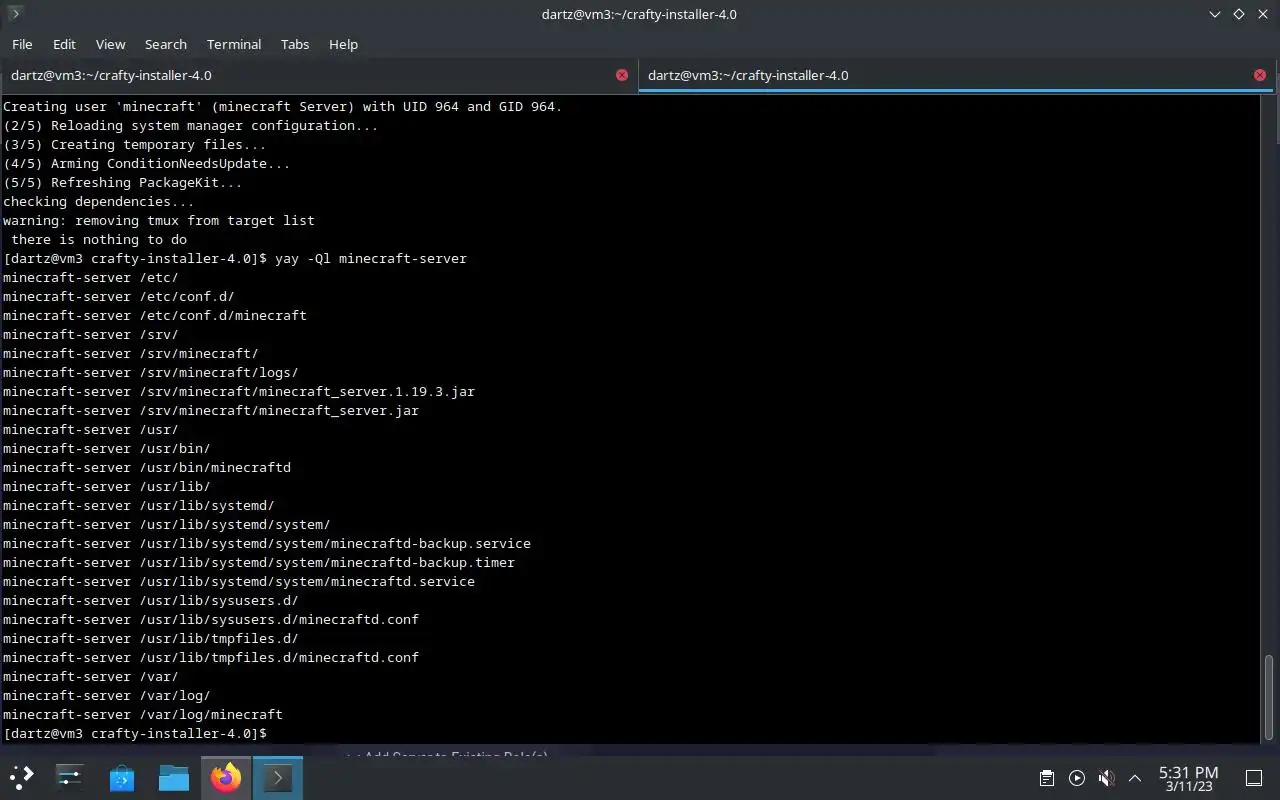Image resolution: width=1280 pixels, height=800 pixels.
Task: Select the second terminal tab
Action: (x=957, y=75)
